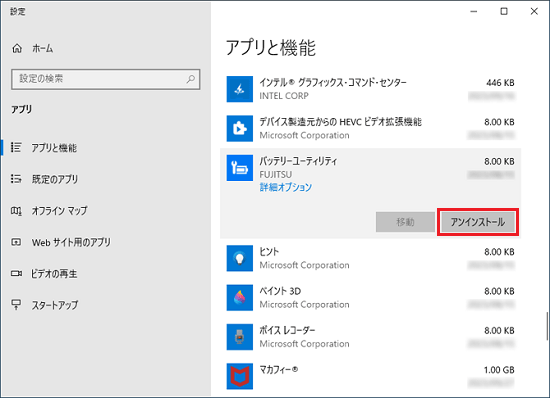Click the アンインストール button
The width and height of the screenshot is (550, 398).
tap(478, 222)
